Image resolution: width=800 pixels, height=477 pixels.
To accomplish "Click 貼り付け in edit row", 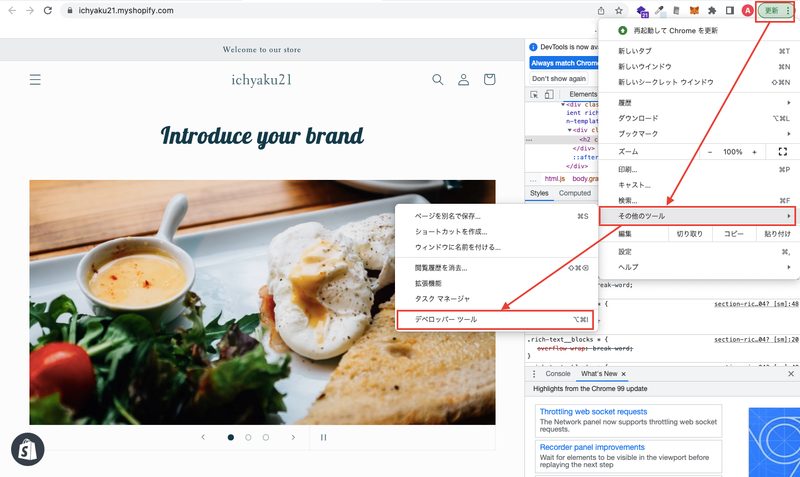I will 777,234.
